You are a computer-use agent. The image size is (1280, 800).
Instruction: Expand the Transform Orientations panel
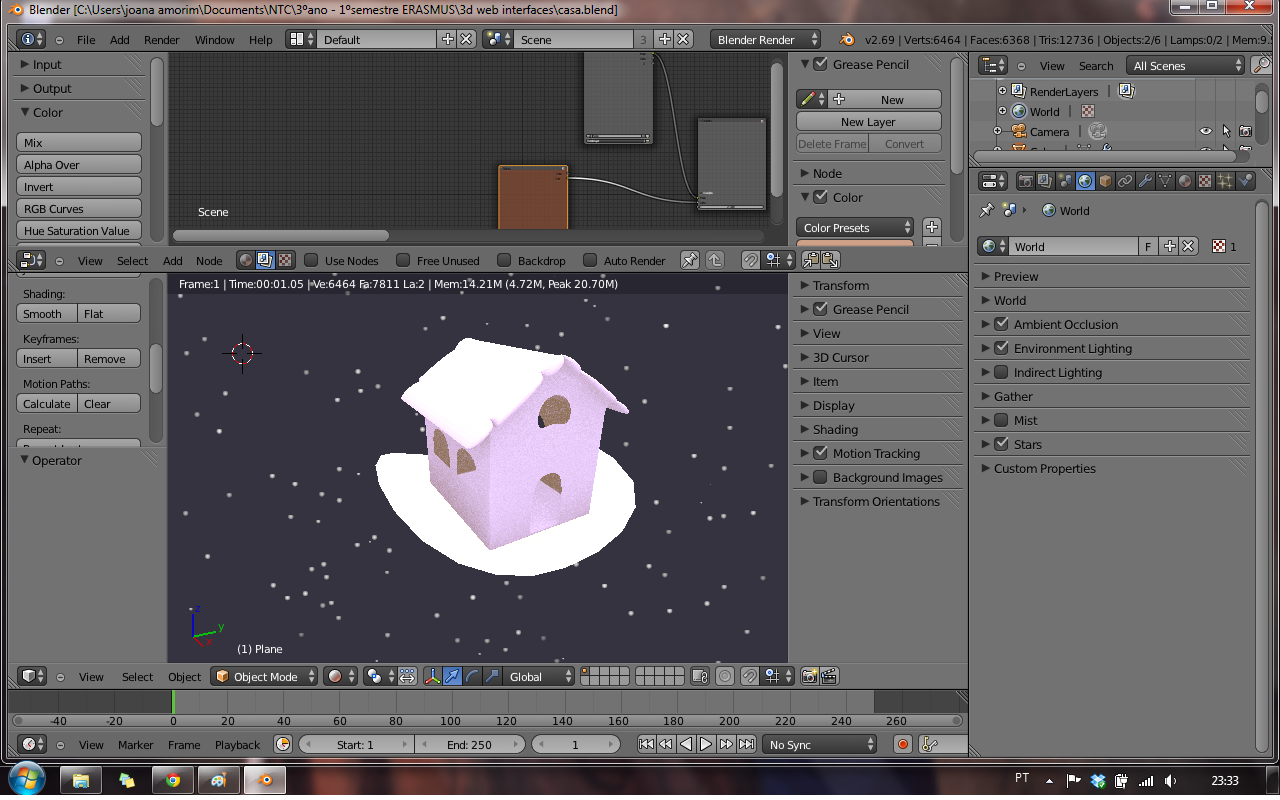[x=875, y=501]
